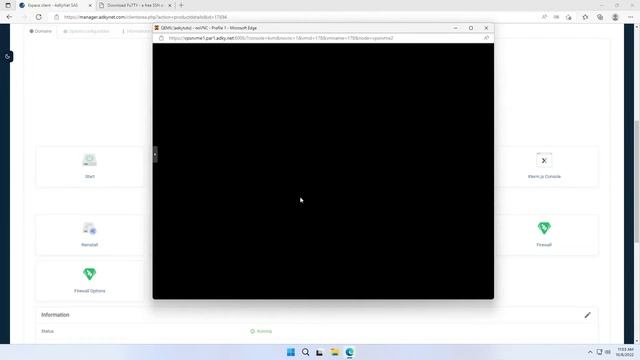Switch to the Download PuTTY browser tab
Viewport: 640px width, 360px height.
(x=135, y=5)
